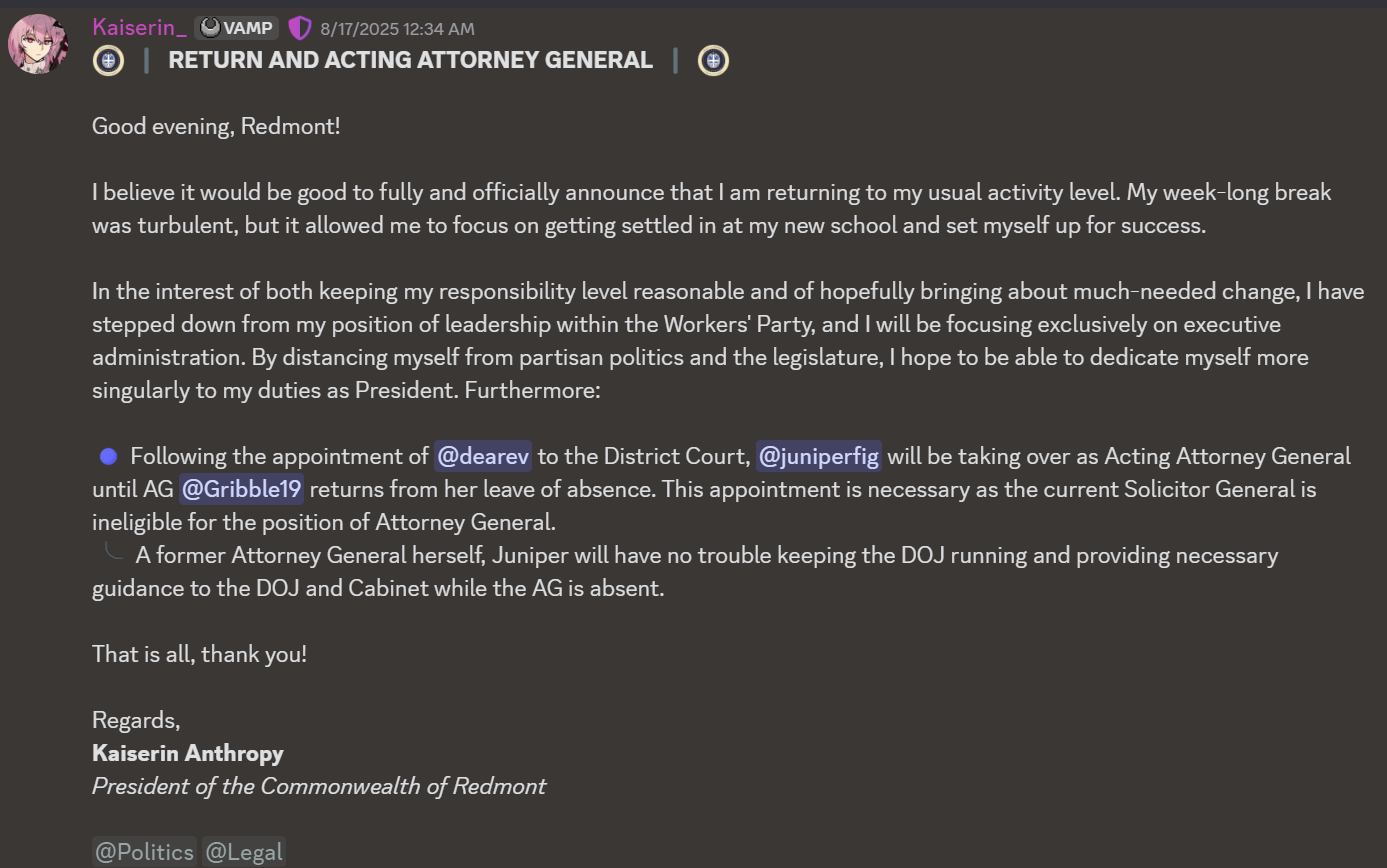Click the bold Kaiserin Anthropy signature
The height and width of the screenshot is (868, 1387).
188,754
